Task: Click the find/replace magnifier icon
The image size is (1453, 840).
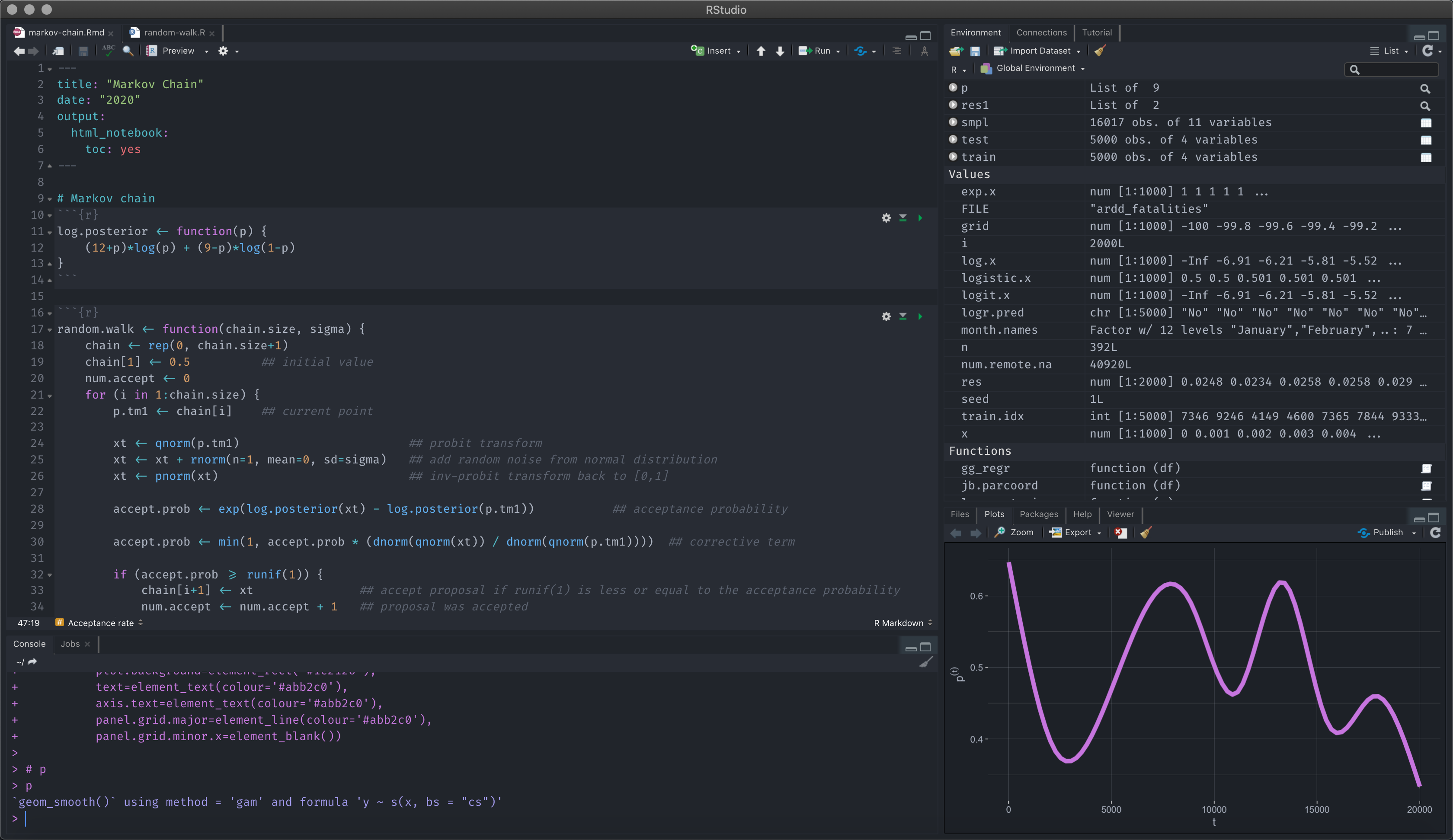Action: 128,51
